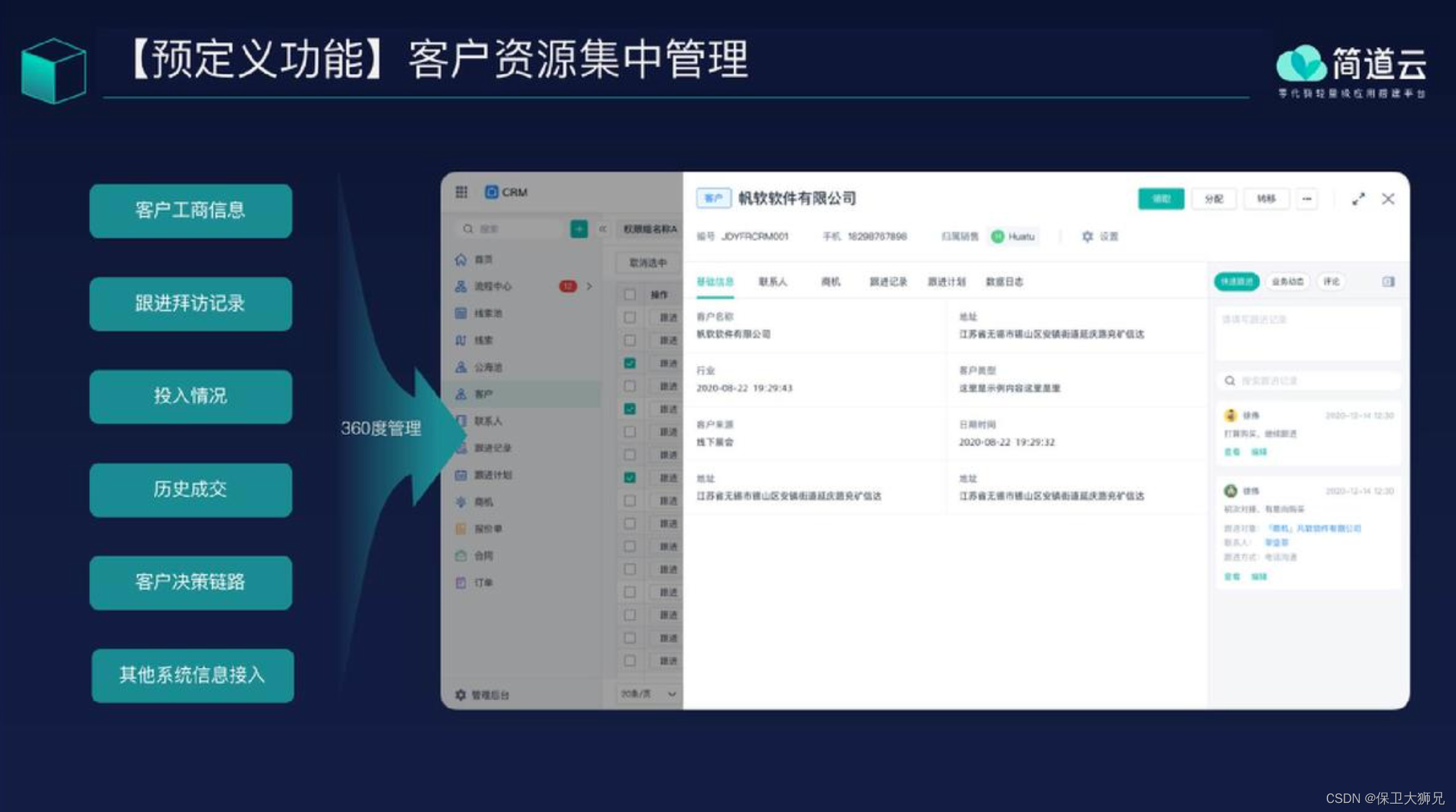Click the 12 notification badge
The width and height of the screenshot is (1456, 812).
click(568, 287)
